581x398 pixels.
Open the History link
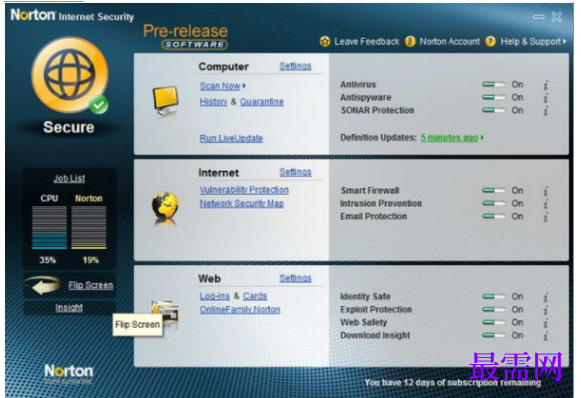213,102
